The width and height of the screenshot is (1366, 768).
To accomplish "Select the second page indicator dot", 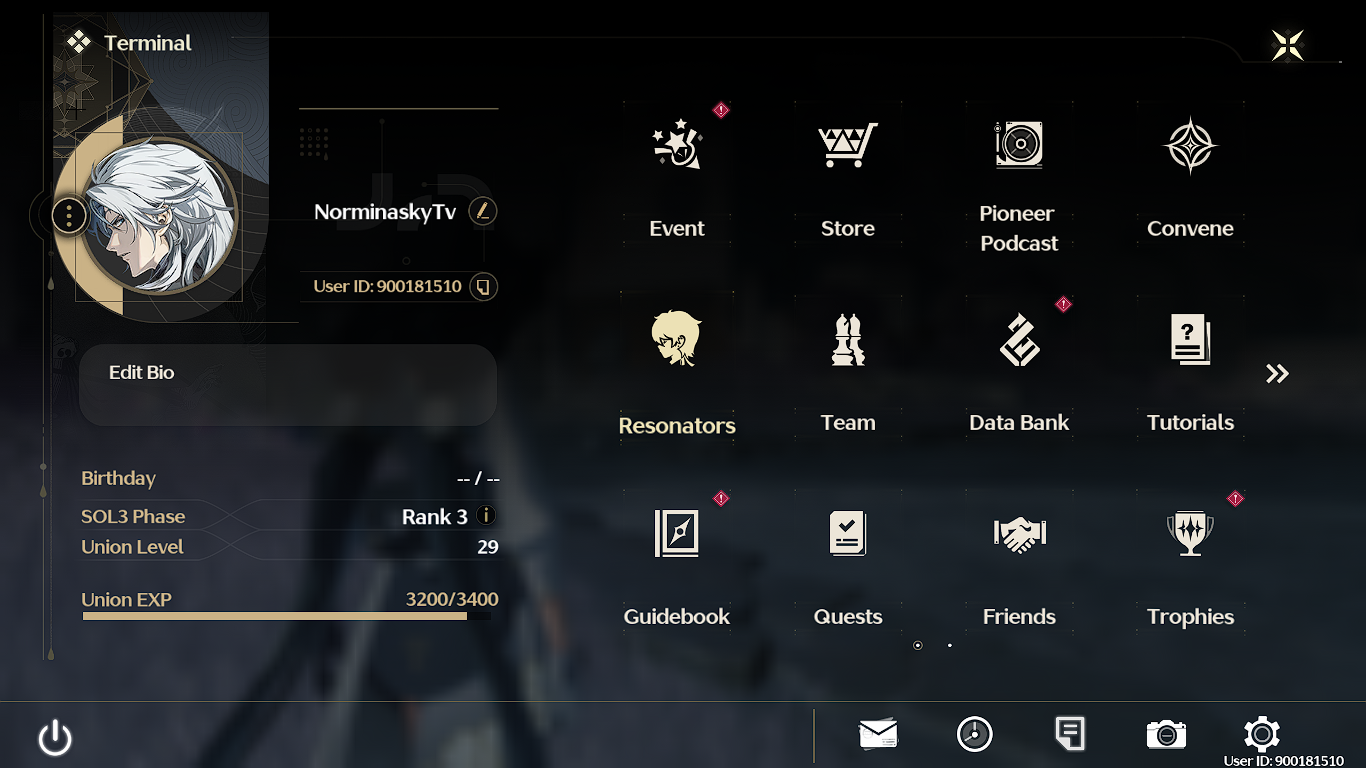I will click(x=949, y=646).
